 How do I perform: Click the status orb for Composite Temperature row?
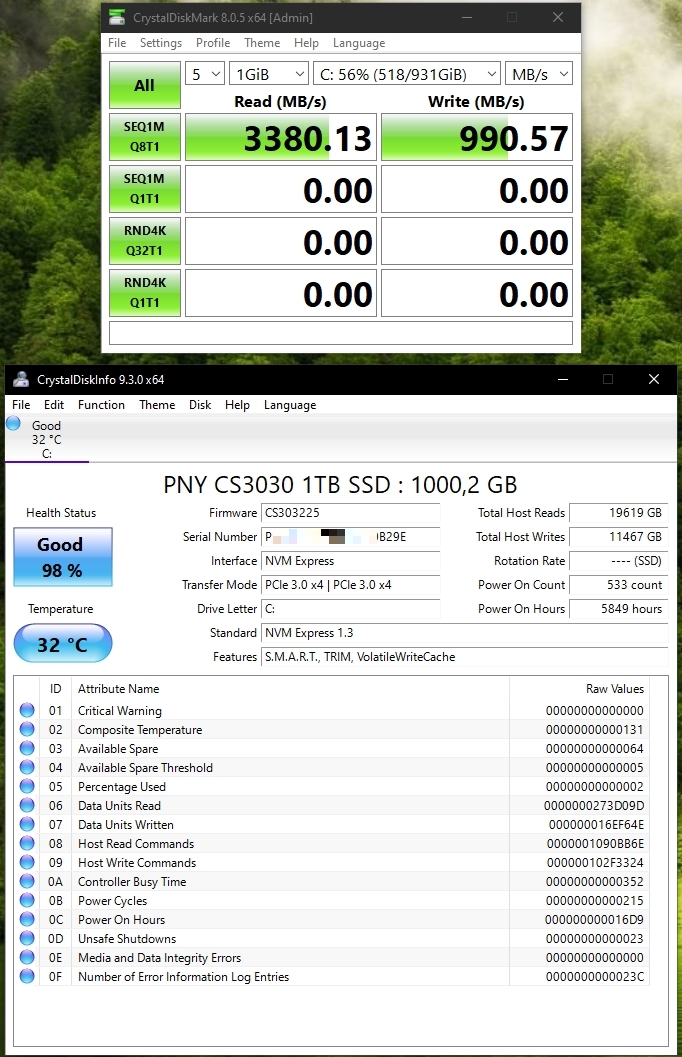pos(27,729)
